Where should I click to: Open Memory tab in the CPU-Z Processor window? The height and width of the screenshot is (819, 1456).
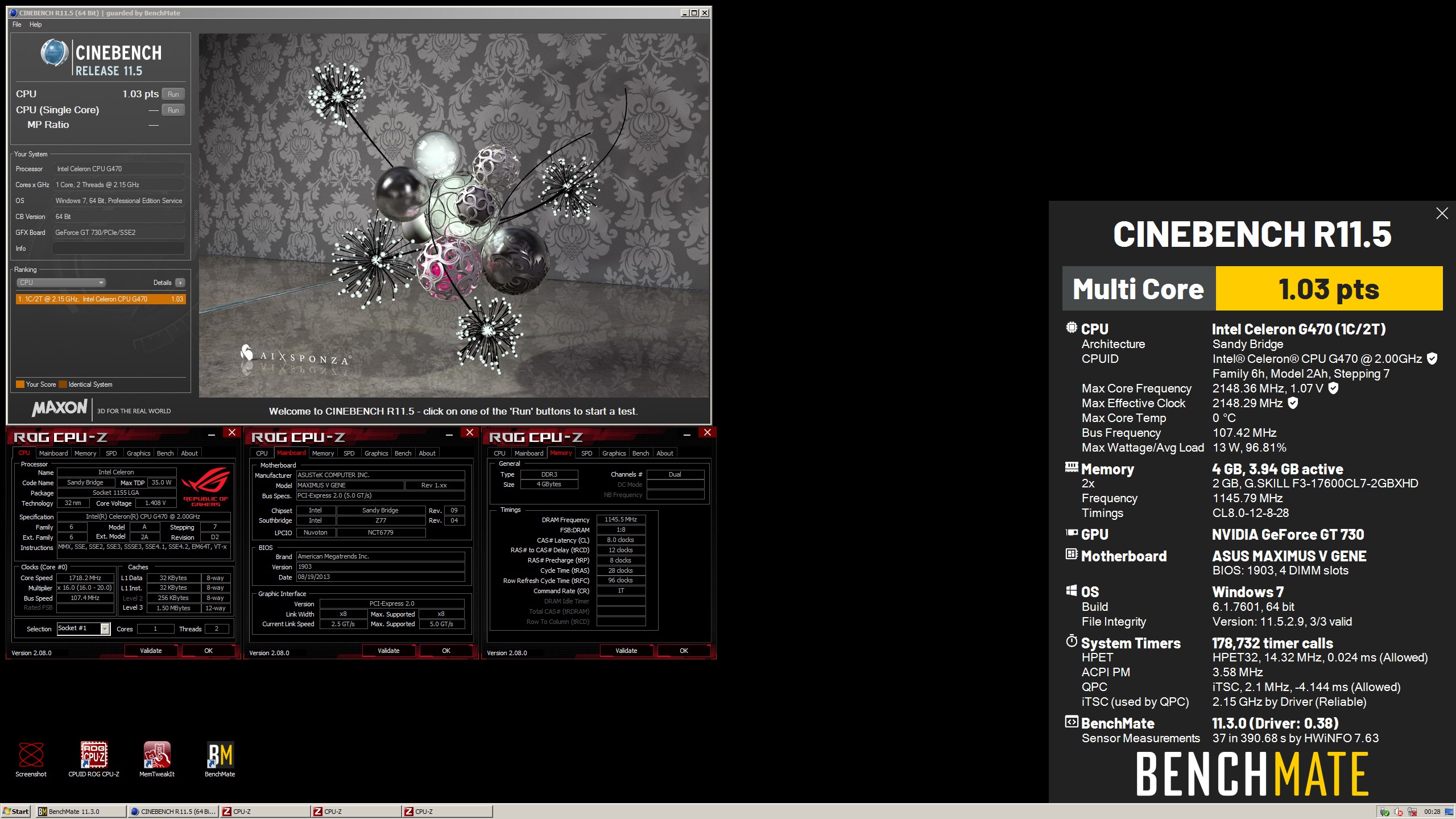pos(85,453)
